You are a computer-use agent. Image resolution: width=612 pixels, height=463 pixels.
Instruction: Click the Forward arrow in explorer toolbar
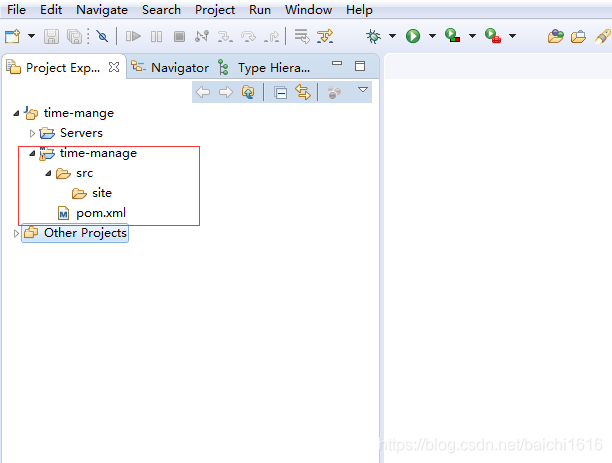click(x=226, y=93)
